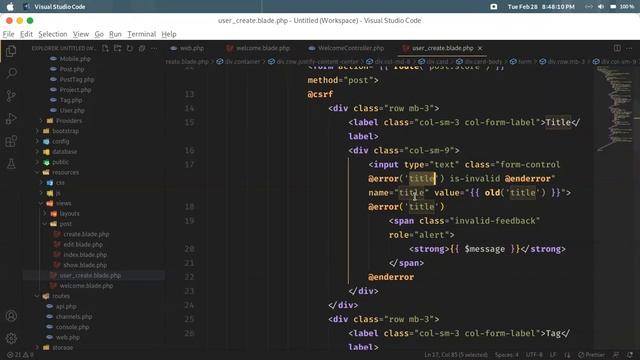Open User.php in Explorer
Image resolution: width=640 pixels, height=360 pixels.
coord(72,110)
